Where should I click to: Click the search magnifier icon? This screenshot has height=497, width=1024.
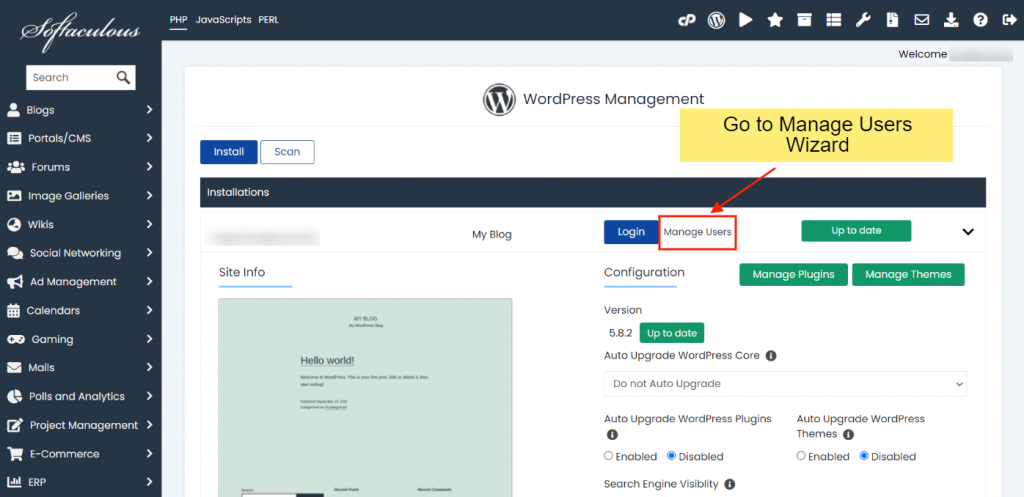click(123, 77)
